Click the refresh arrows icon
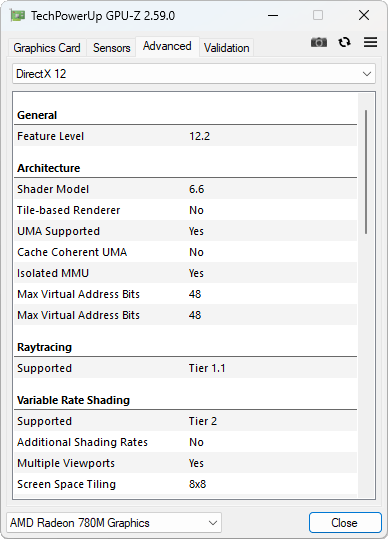 (344, 42)
